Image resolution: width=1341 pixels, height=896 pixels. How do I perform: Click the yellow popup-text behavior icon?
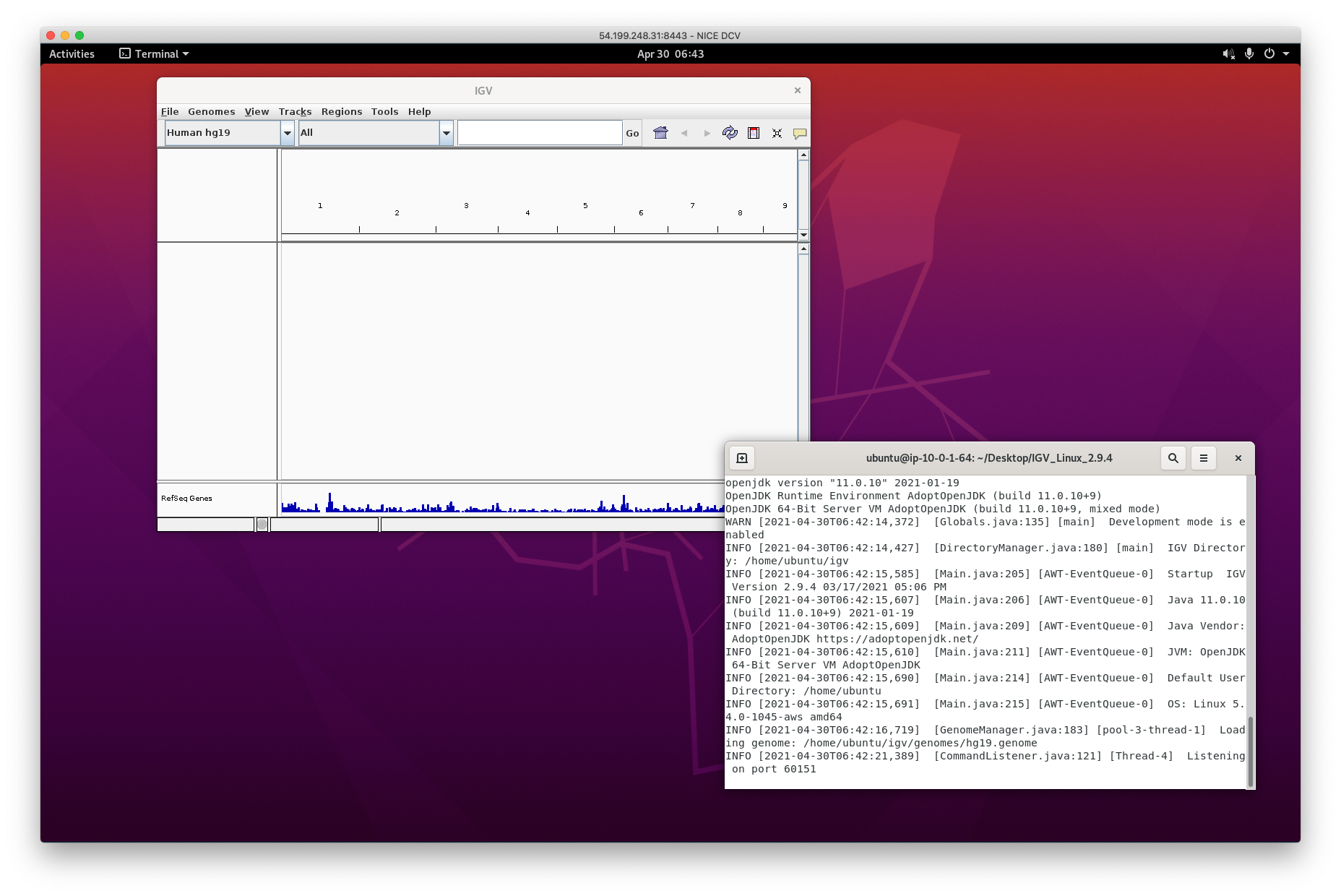(799, 133)
